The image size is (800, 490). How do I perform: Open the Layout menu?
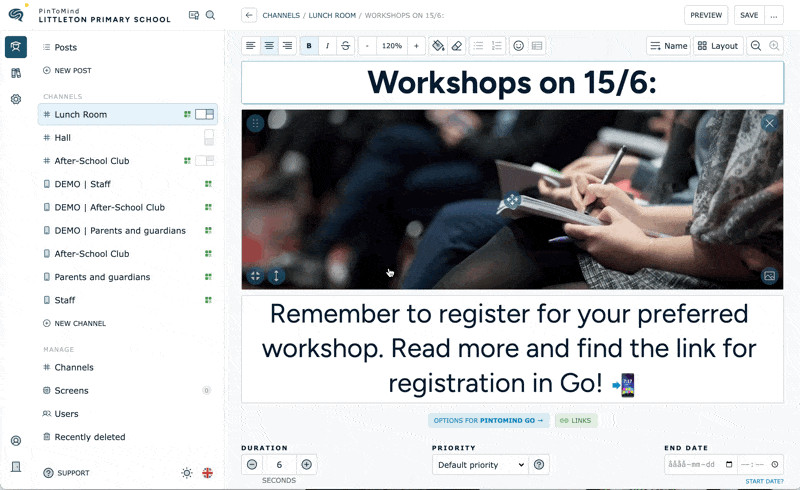[x=718, y=46]
